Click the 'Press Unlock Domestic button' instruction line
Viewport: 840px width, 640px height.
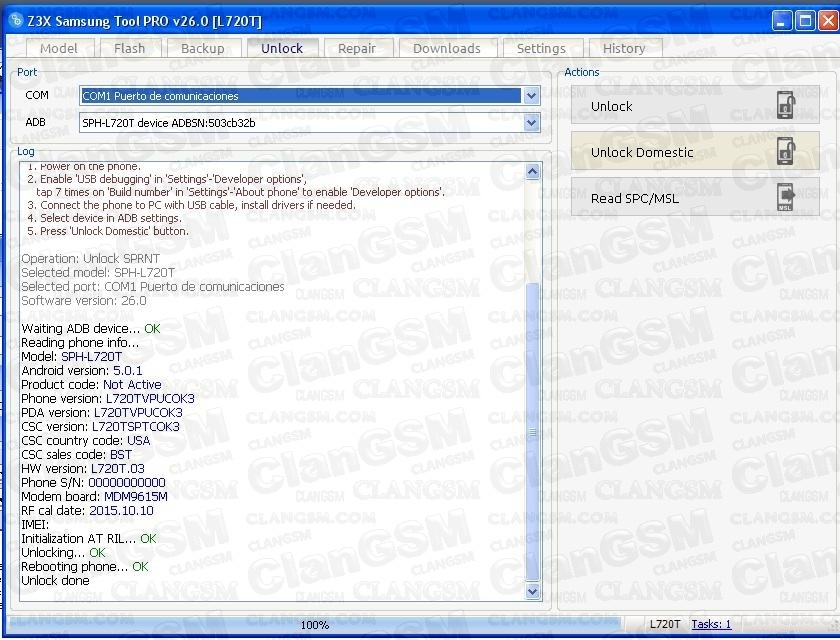tap(108, 231)
